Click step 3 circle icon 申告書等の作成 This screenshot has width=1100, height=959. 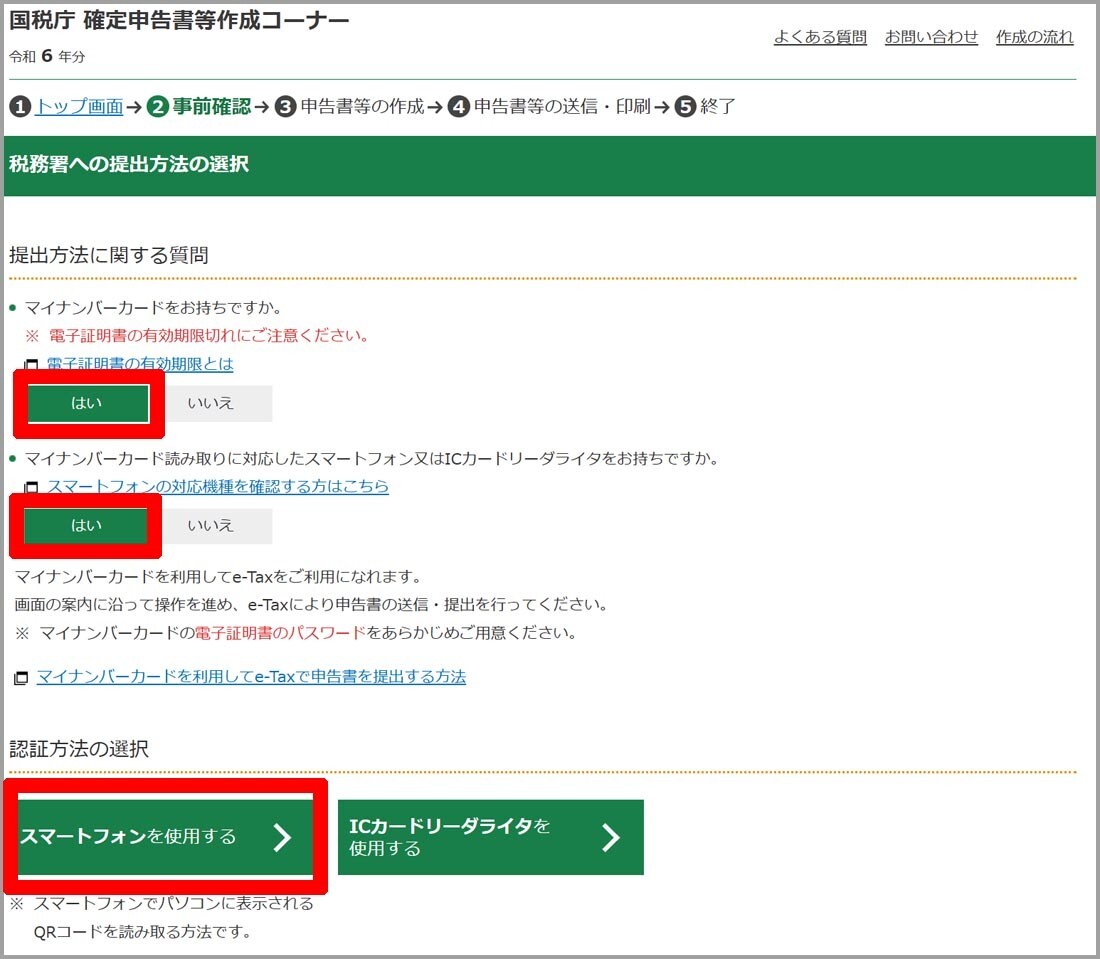(286, 107)
